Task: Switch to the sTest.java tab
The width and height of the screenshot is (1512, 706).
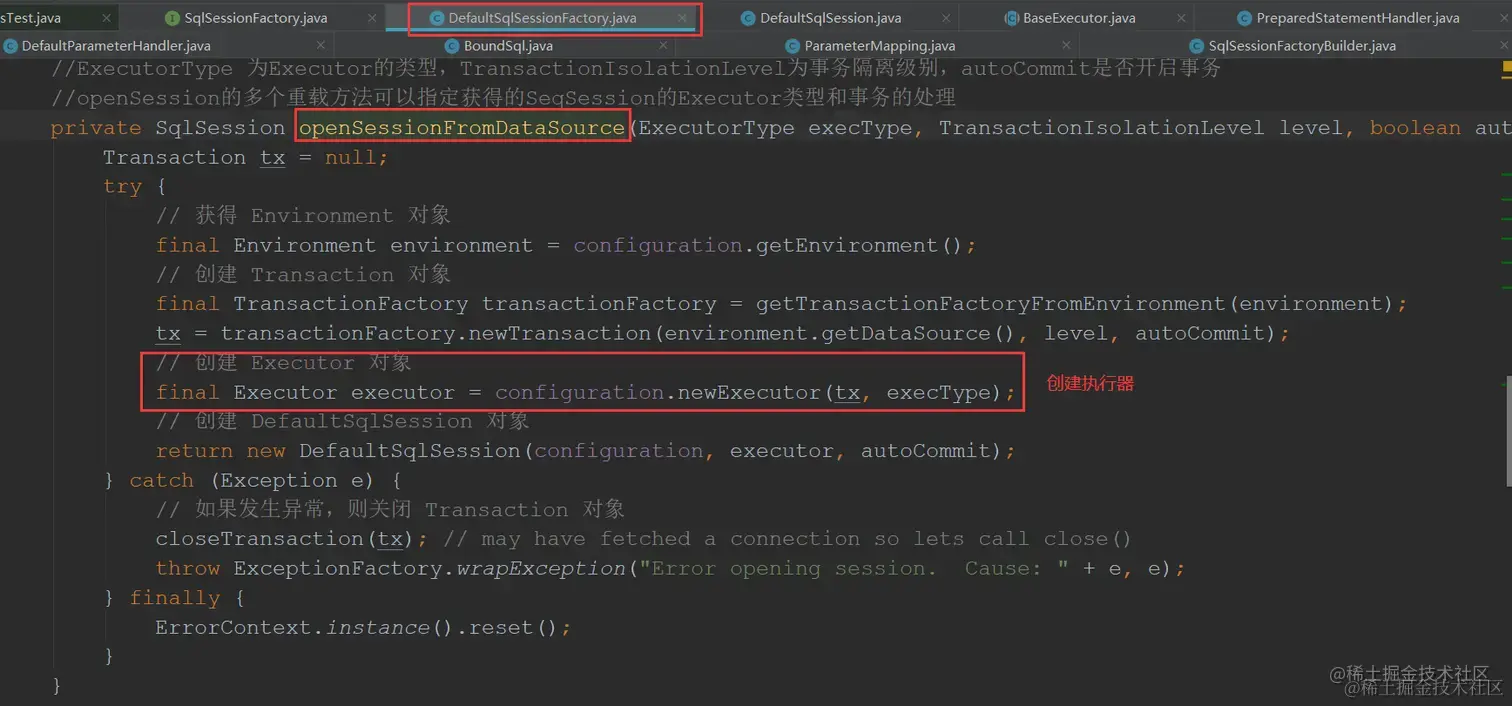Action: (31, 18)
